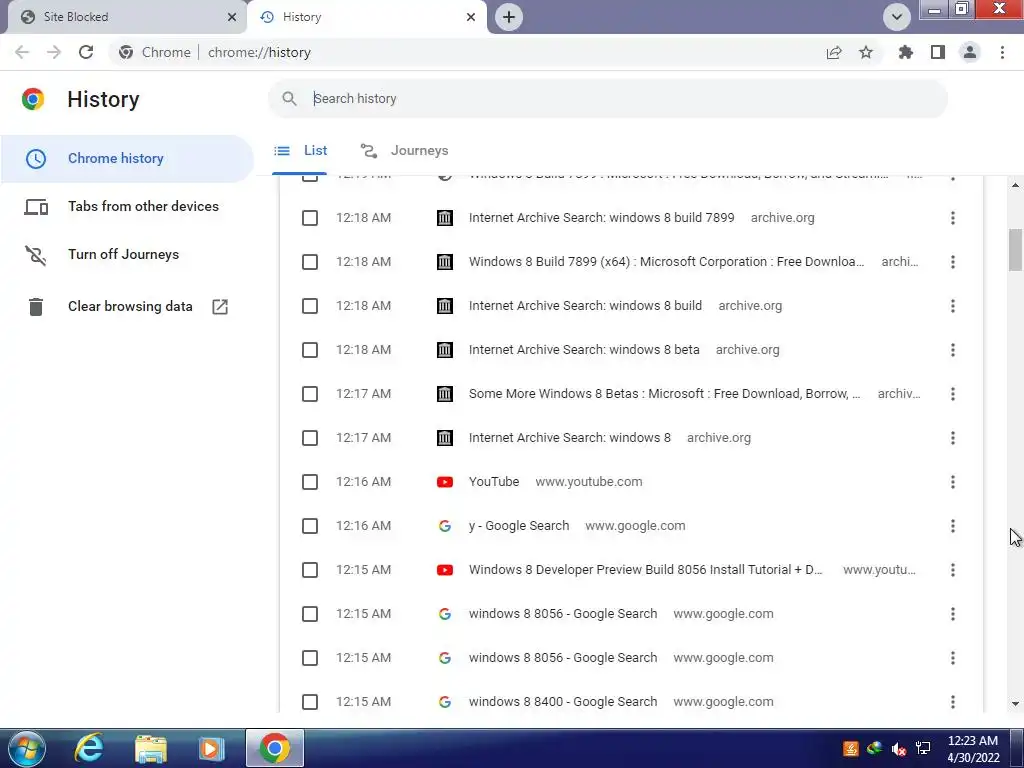Switch to the Journeys tab

coord(404,151)
